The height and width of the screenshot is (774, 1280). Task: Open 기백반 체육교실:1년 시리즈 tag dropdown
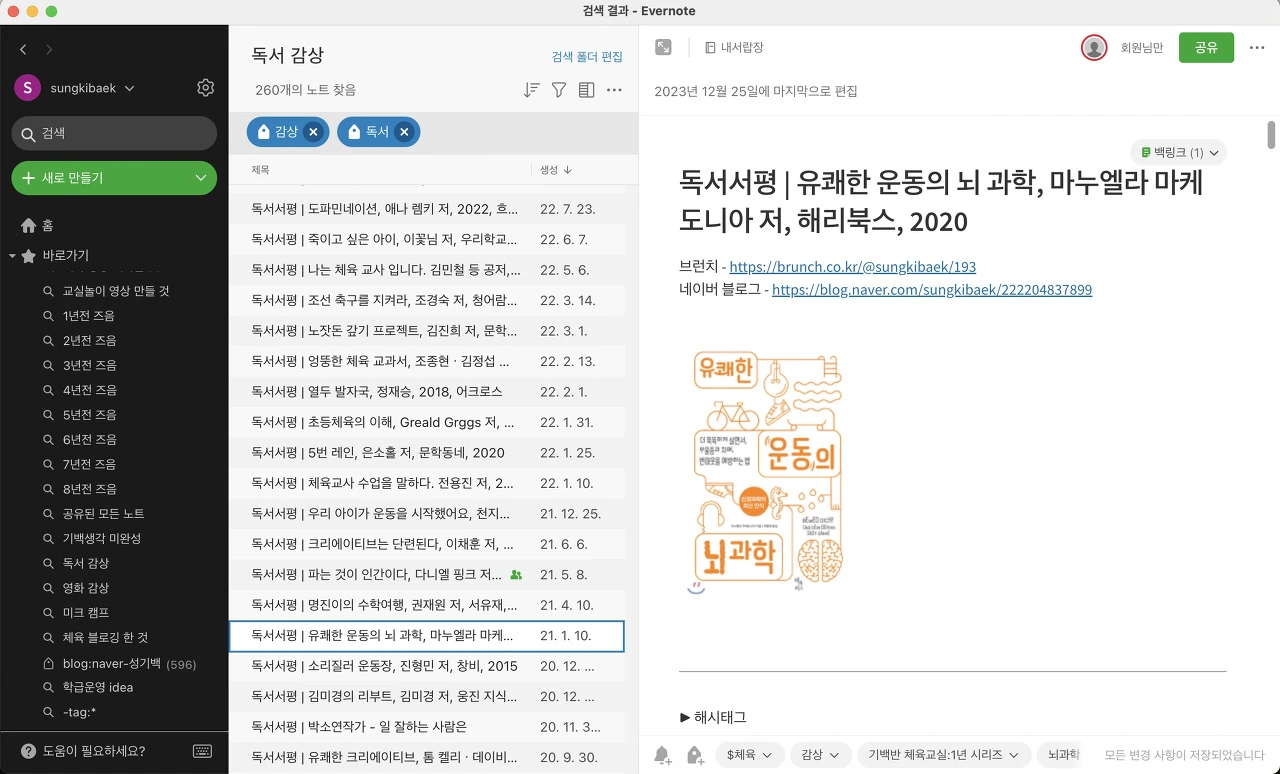(x=943, y=755)
